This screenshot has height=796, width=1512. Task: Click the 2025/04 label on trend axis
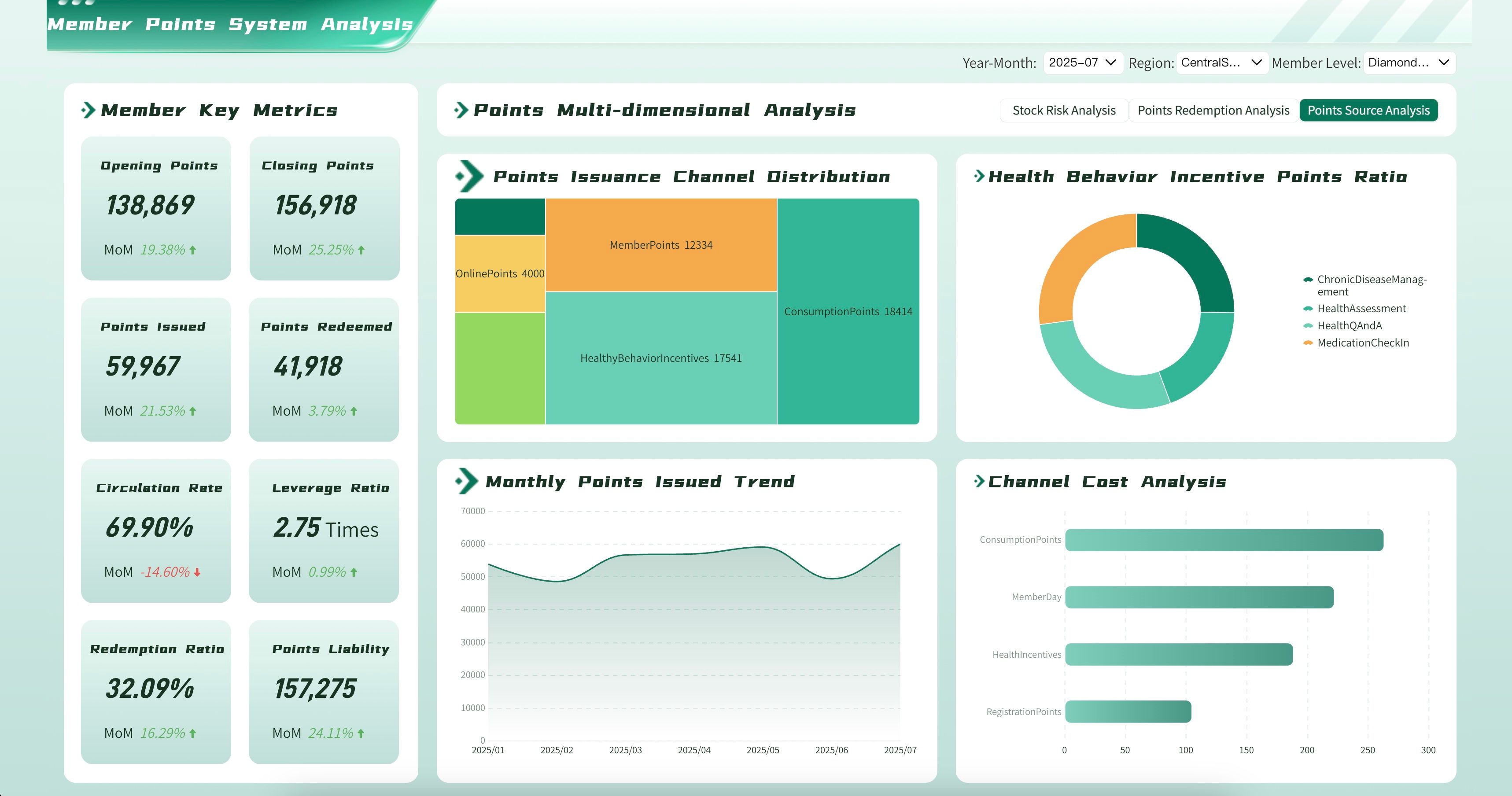pos(694,750)
